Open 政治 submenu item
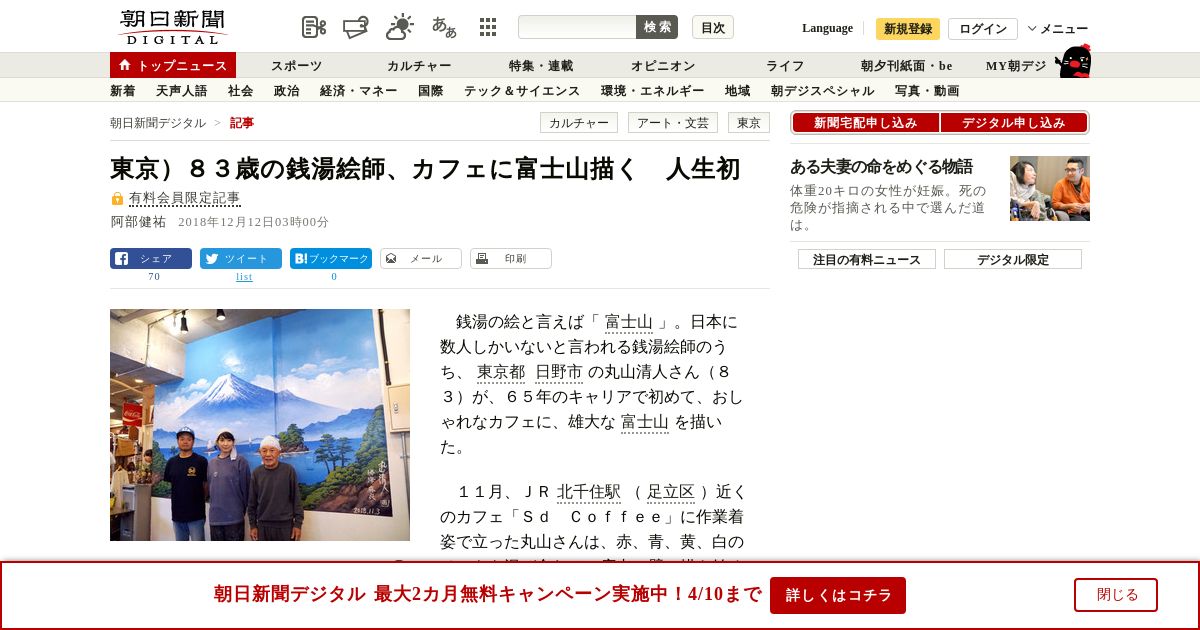Image resolution: width=1200 pixels, height=630 pixels. (x=287, y=91)
